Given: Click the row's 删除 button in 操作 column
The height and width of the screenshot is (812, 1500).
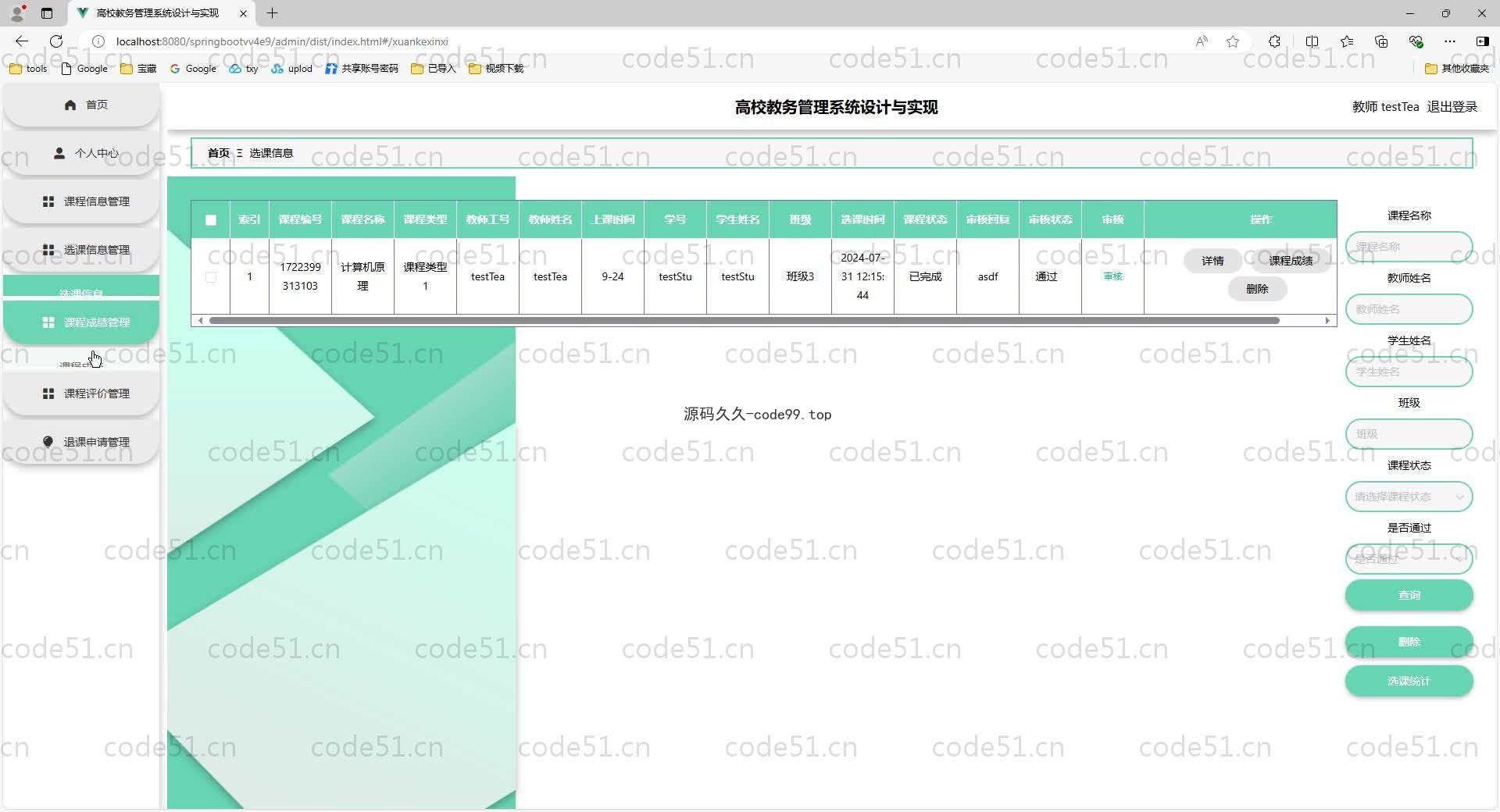Looking at the screenshot, I should pos(1257,289).
